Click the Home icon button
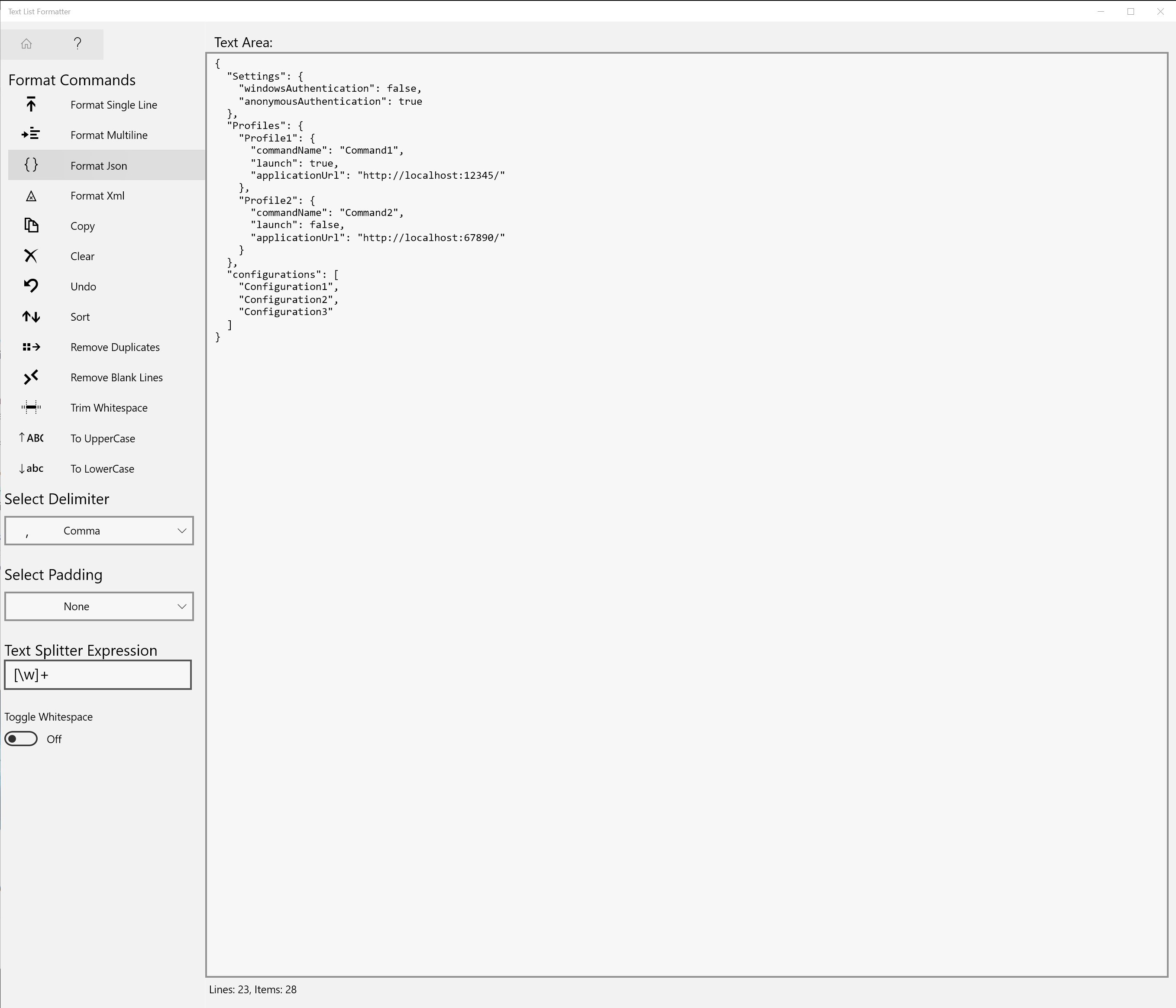Image resolution: width=1176 pixels, height=1008 pixels. 26,44
